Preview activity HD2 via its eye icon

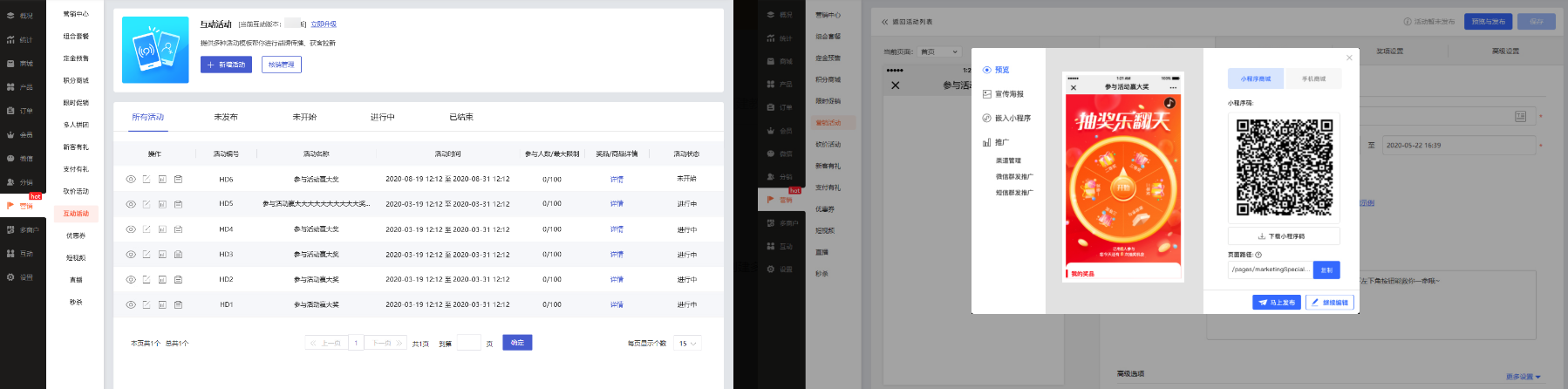[x=131, y=280]
